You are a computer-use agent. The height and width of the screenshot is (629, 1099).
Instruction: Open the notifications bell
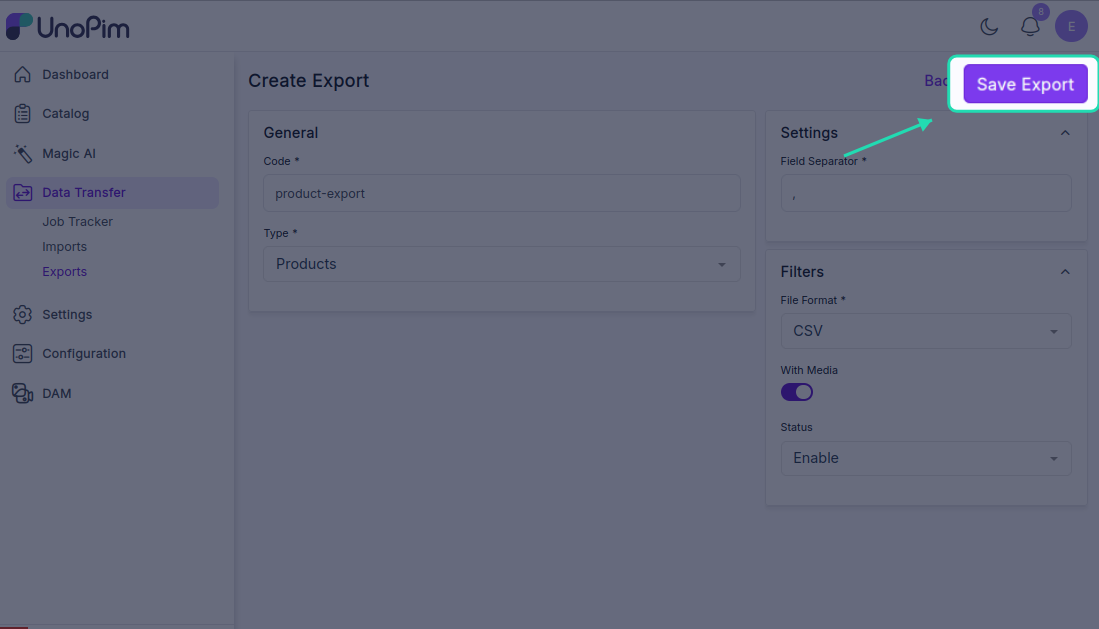tap(1030, 27)
